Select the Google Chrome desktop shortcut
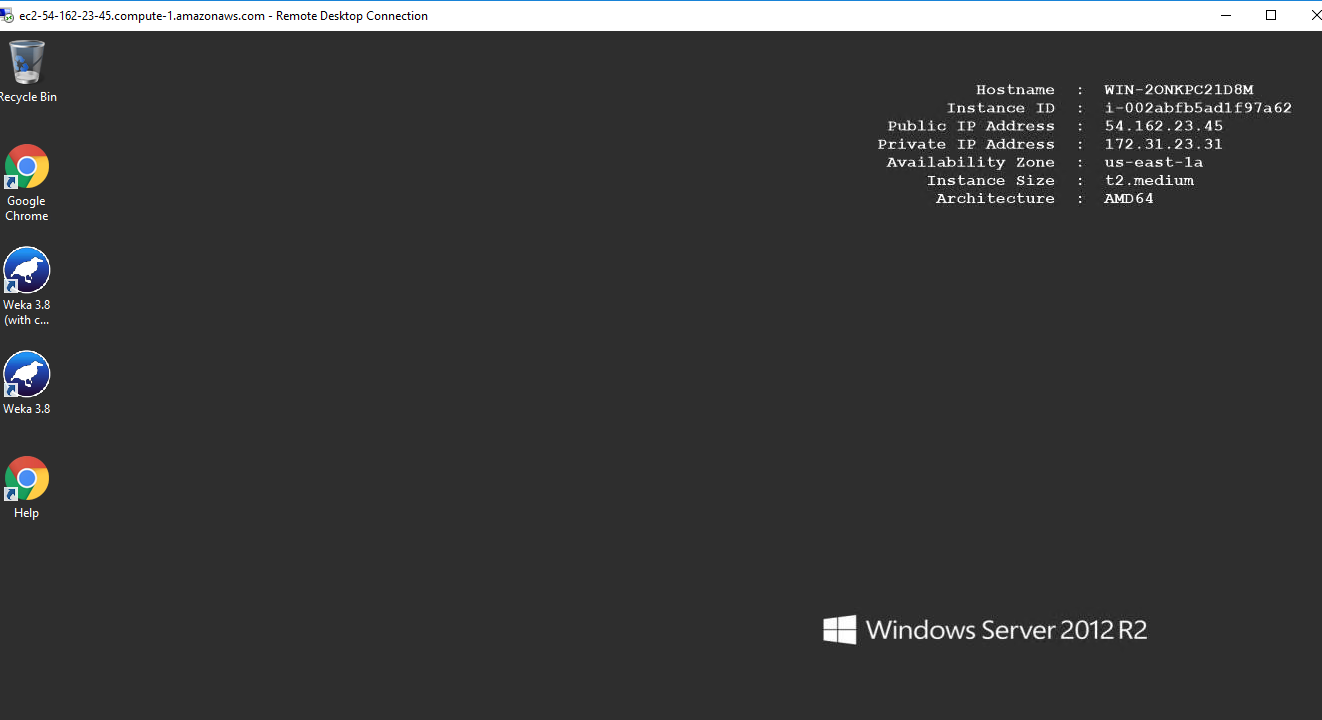 (x=27, y=167)
